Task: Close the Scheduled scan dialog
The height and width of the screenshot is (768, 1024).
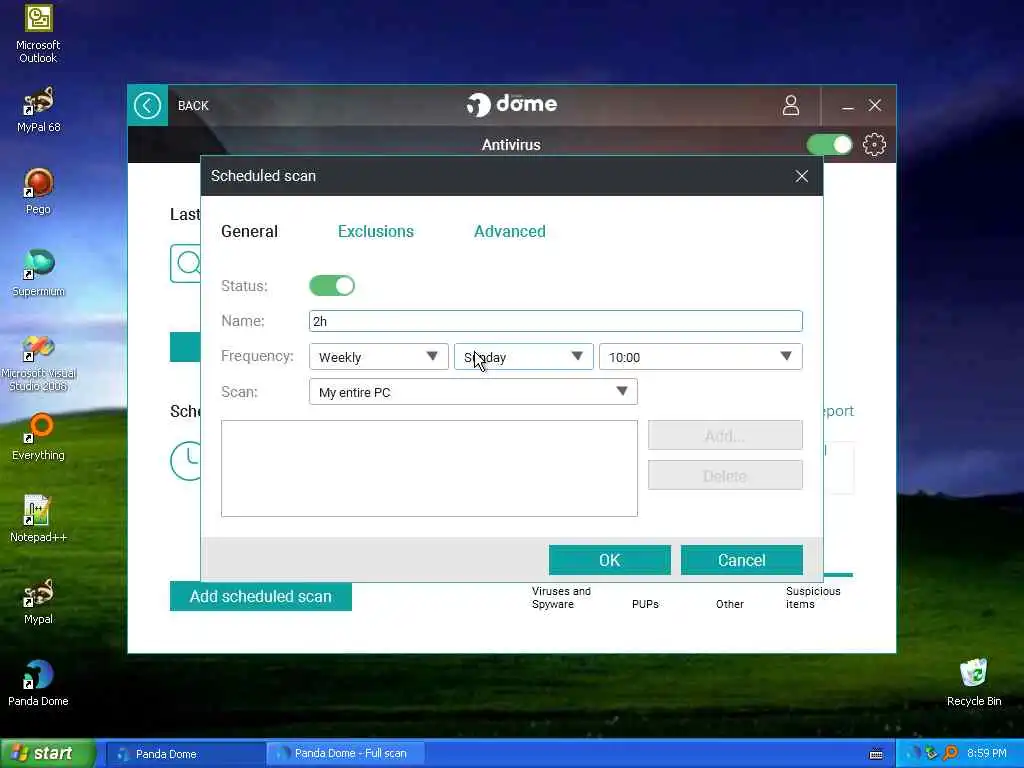Action: (x=801, y=176)
